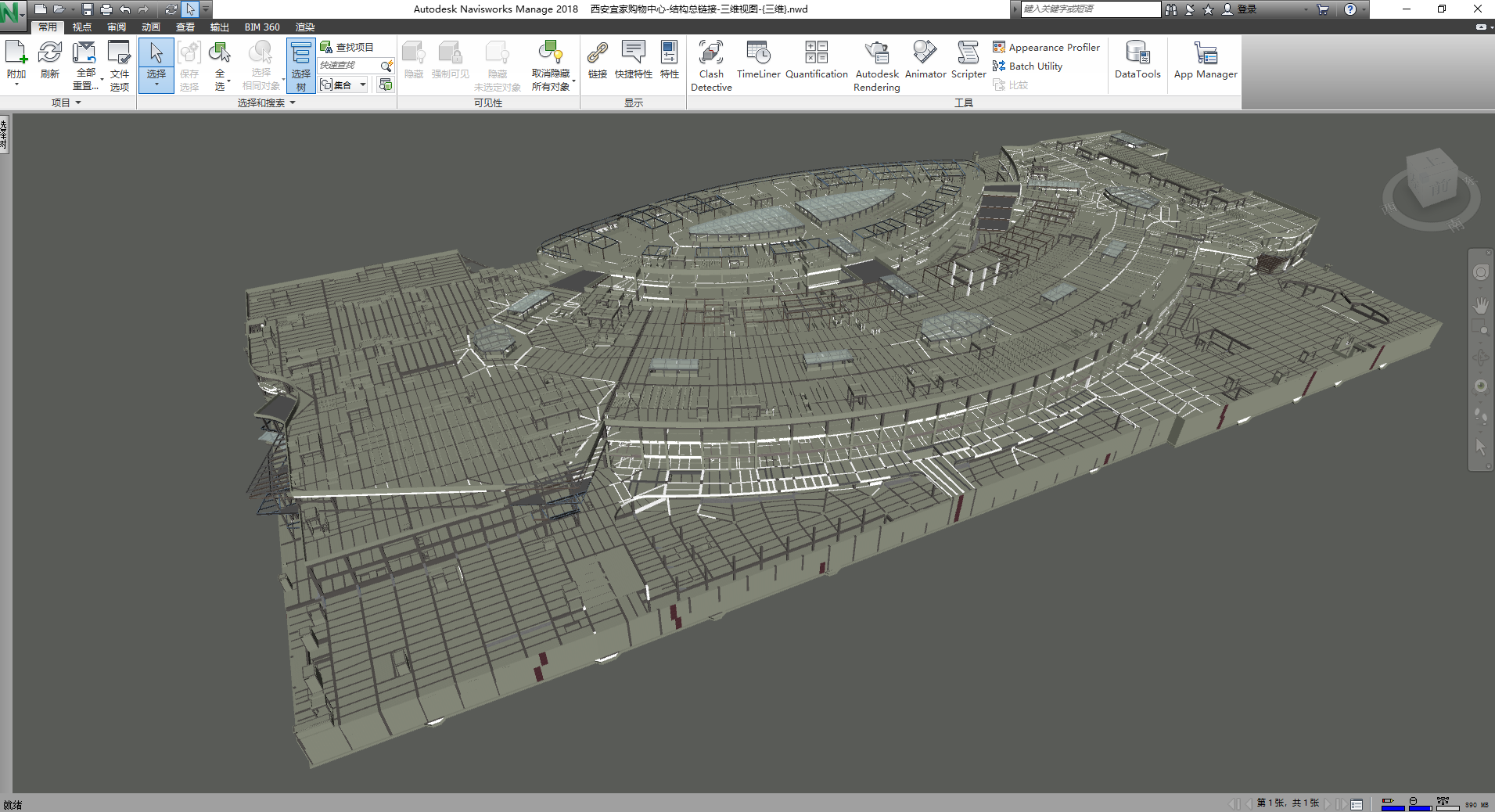
Task: Click the keyword search field in title bar
Action: pos(1091,9)
